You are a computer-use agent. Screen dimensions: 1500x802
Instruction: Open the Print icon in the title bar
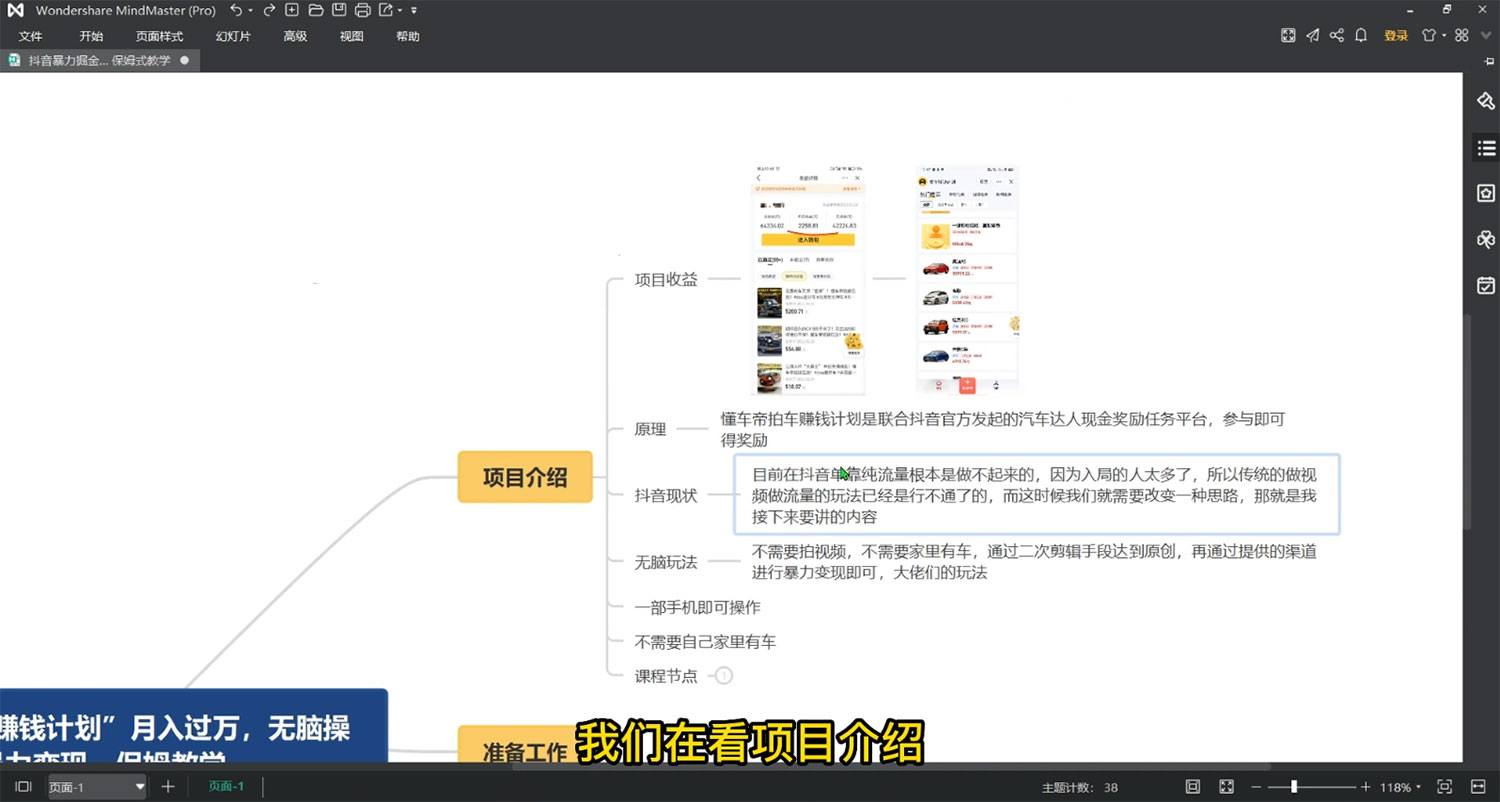(363, 9)
